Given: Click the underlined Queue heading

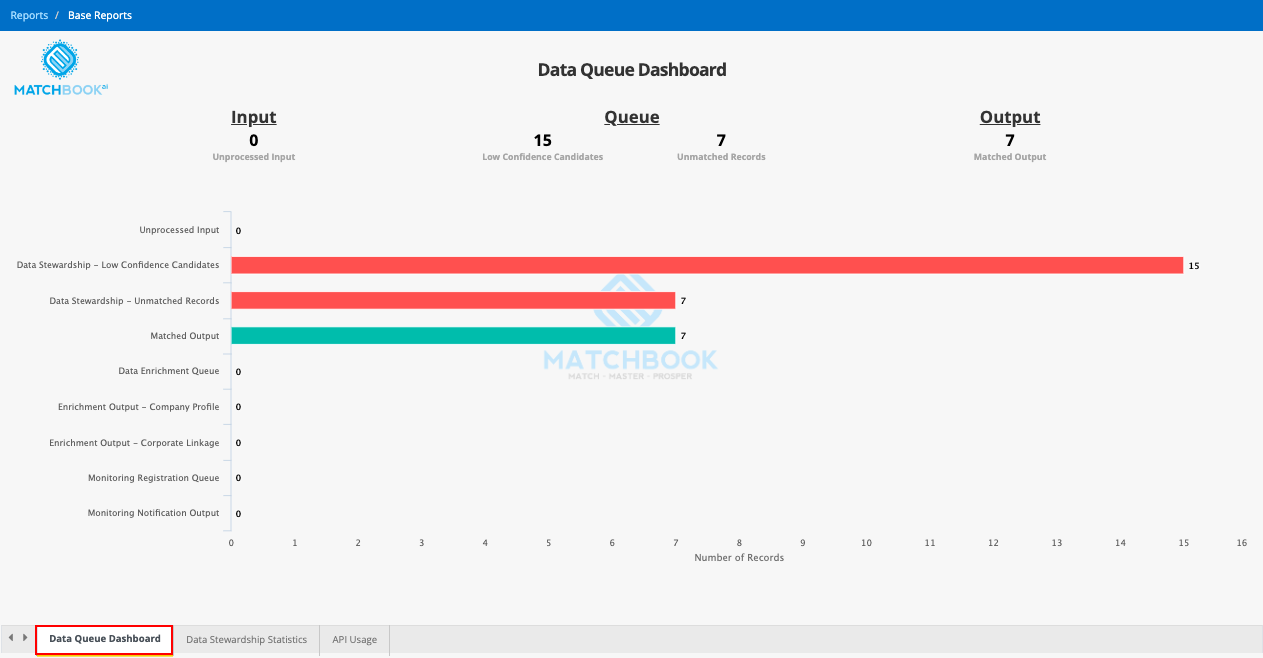Looking at the screenshot, I should click(x=632, y=117).
